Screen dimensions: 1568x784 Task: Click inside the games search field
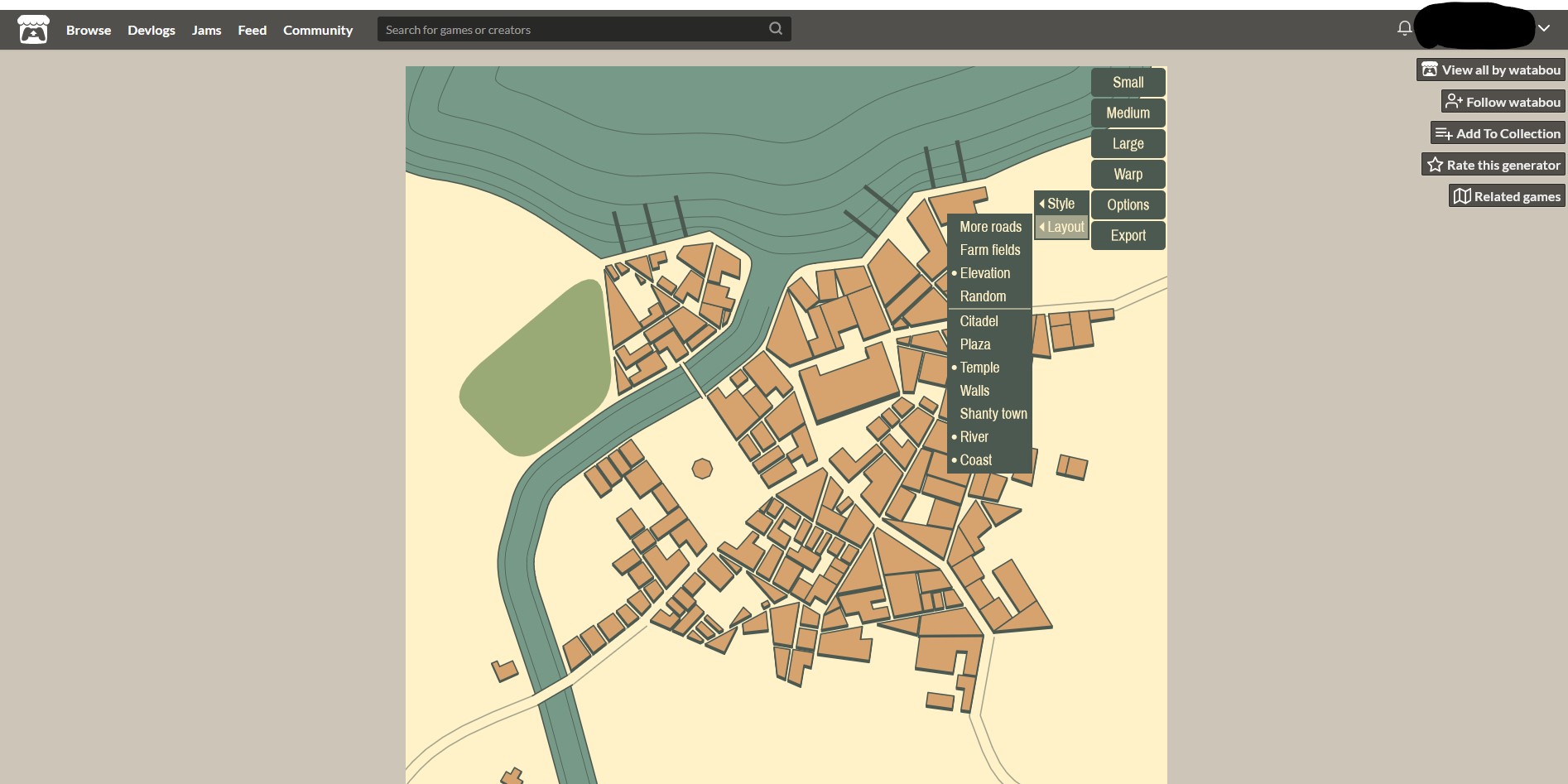[580, 29]
